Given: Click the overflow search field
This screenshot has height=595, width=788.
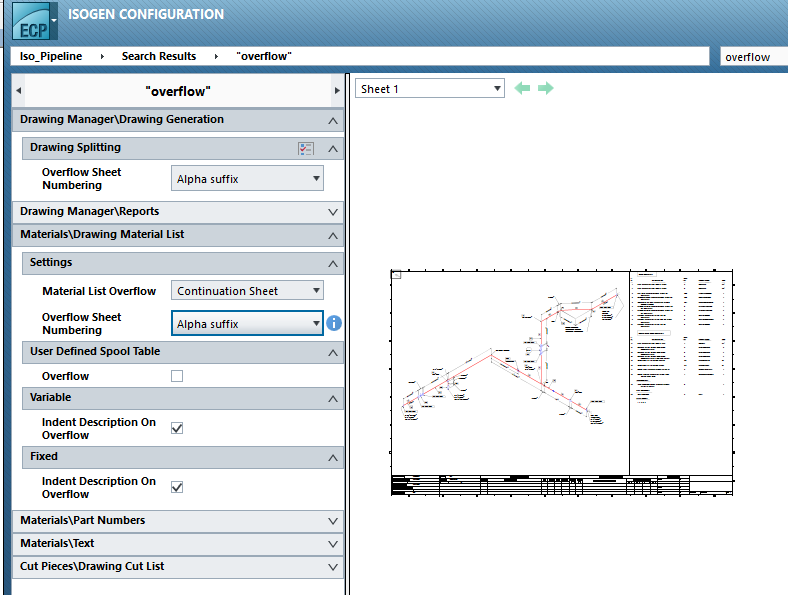Looking at the screenshot, I should pyautogui.click(x=754, y=57).
